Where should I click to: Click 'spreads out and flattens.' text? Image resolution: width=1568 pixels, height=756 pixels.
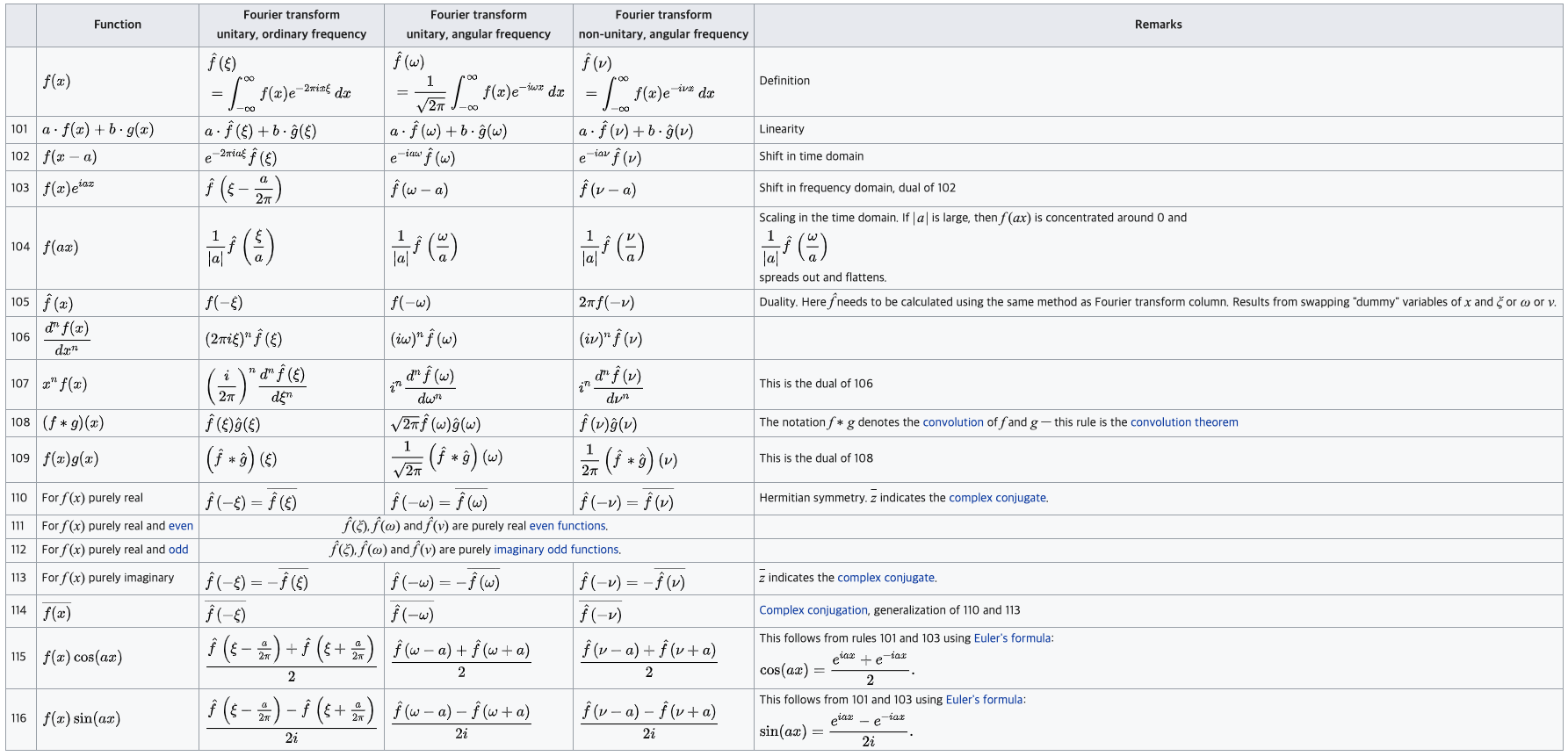tap(823, 277)
